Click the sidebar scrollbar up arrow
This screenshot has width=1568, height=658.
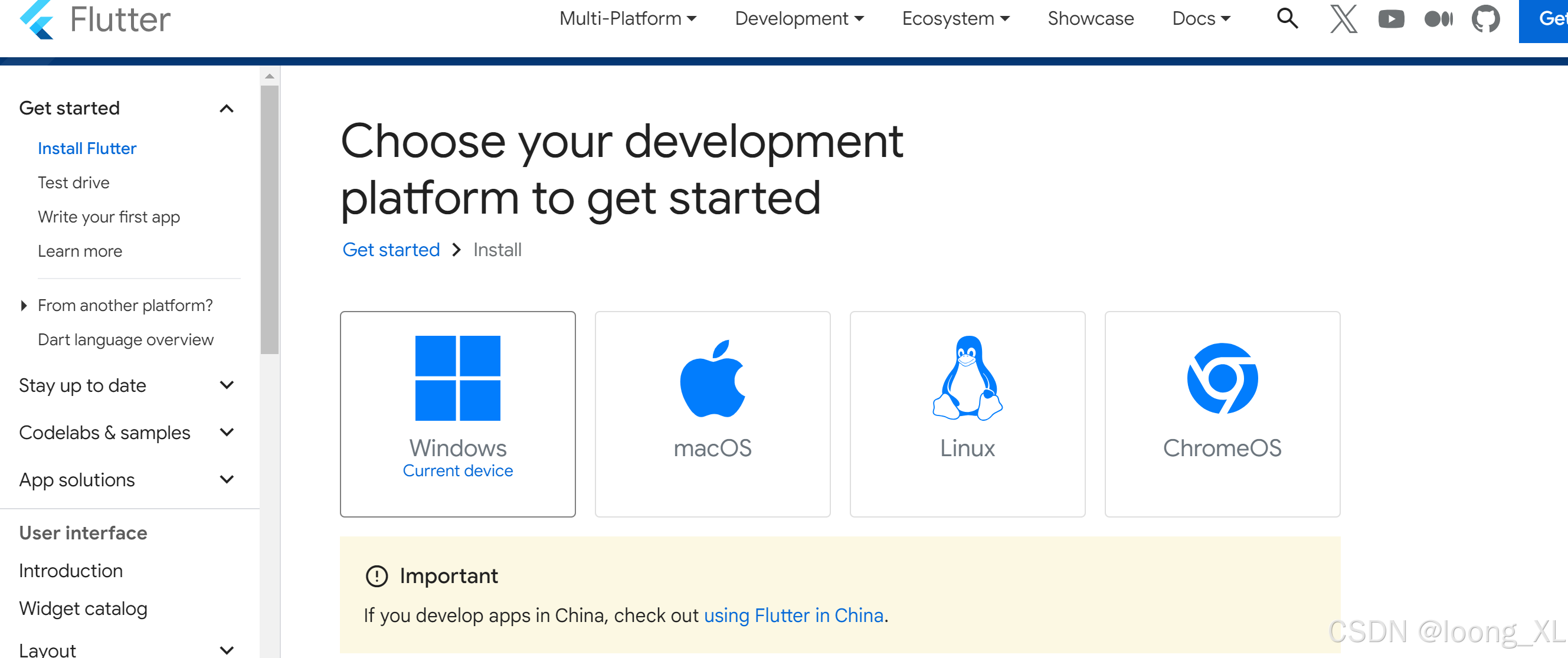pyautogui.click(x=270, y=76)
